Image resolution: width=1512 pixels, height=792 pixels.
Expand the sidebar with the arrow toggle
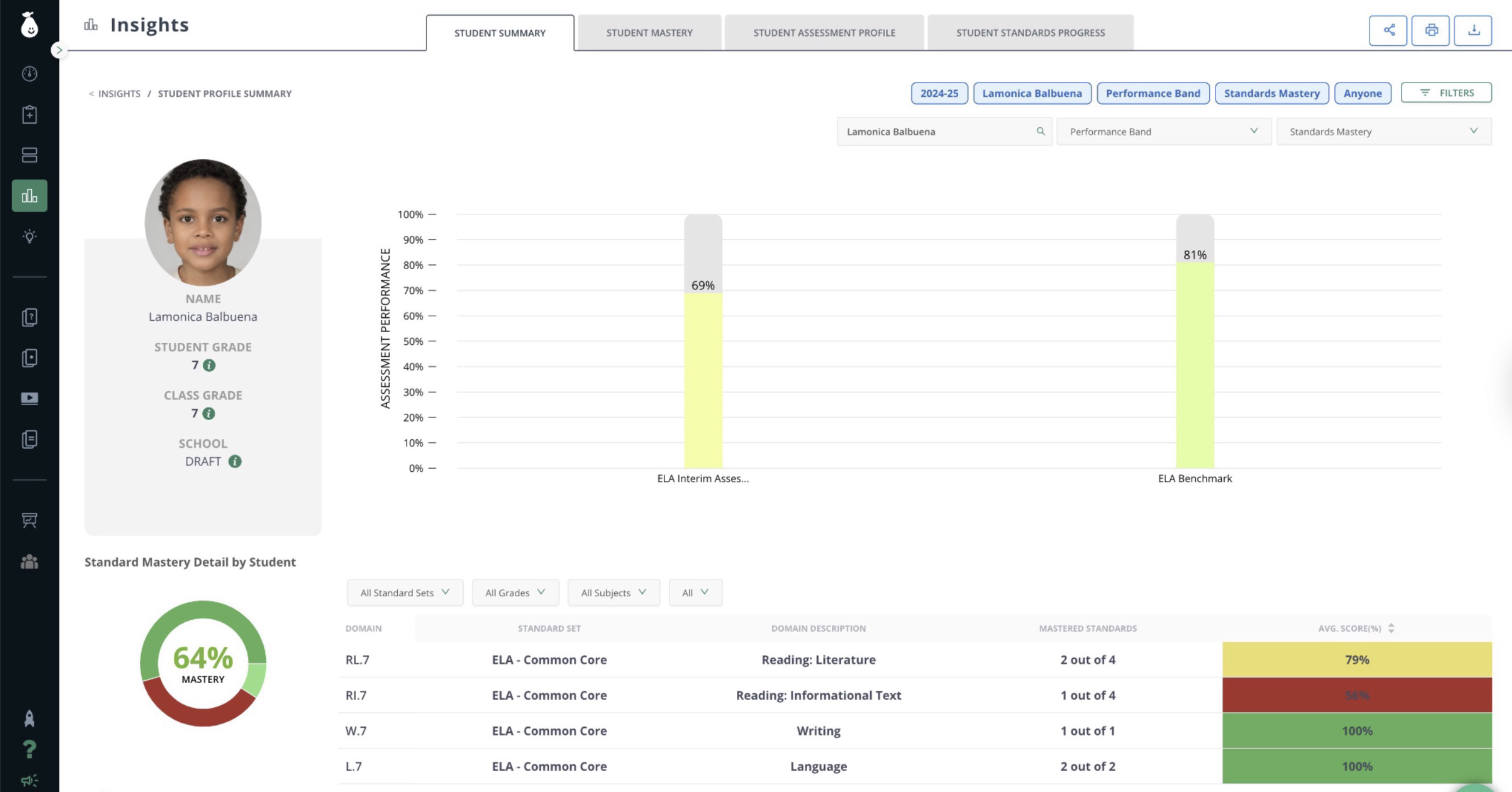point(58,50)
